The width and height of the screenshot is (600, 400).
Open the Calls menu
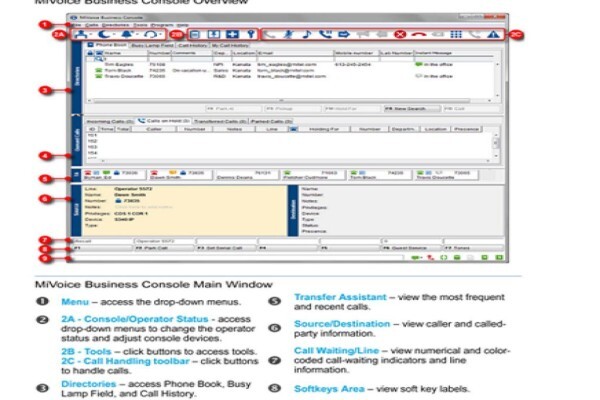[92, 25]
